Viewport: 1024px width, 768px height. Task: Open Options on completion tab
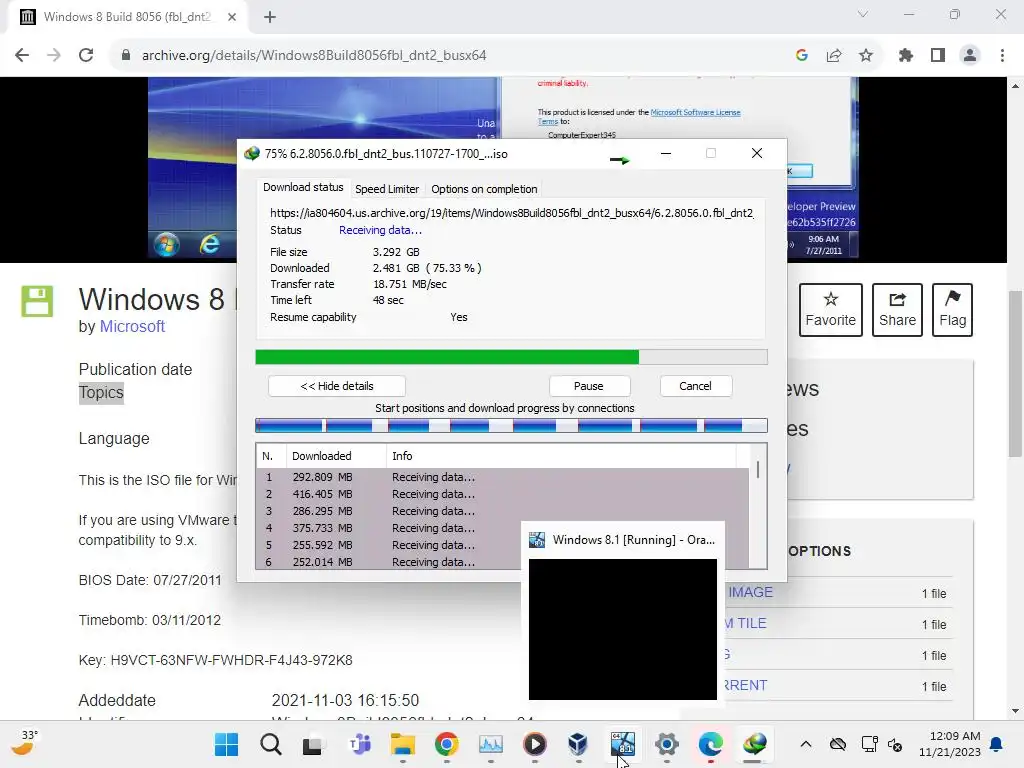(484, 189)
